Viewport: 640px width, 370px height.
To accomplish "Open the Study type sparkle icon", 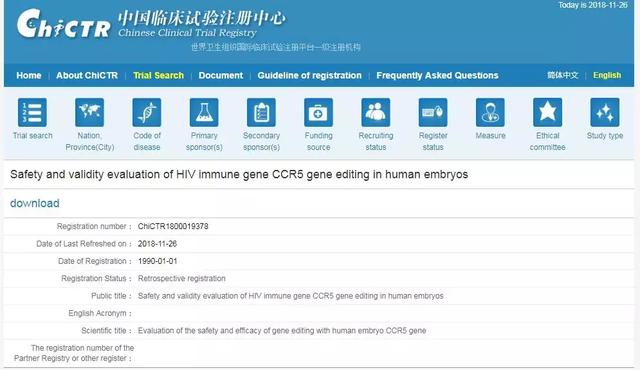I will point(605,112).
